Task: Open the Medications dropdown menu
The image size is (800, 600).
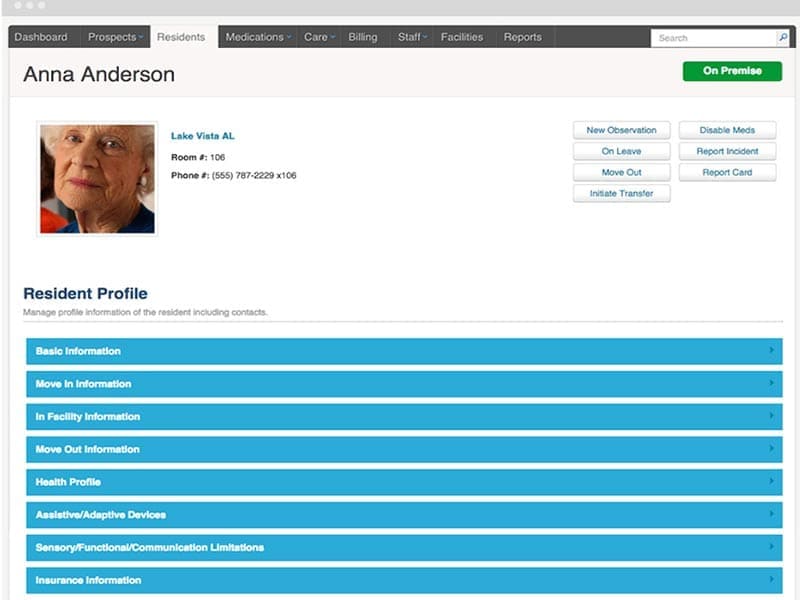Action: (x=257, y=36)
